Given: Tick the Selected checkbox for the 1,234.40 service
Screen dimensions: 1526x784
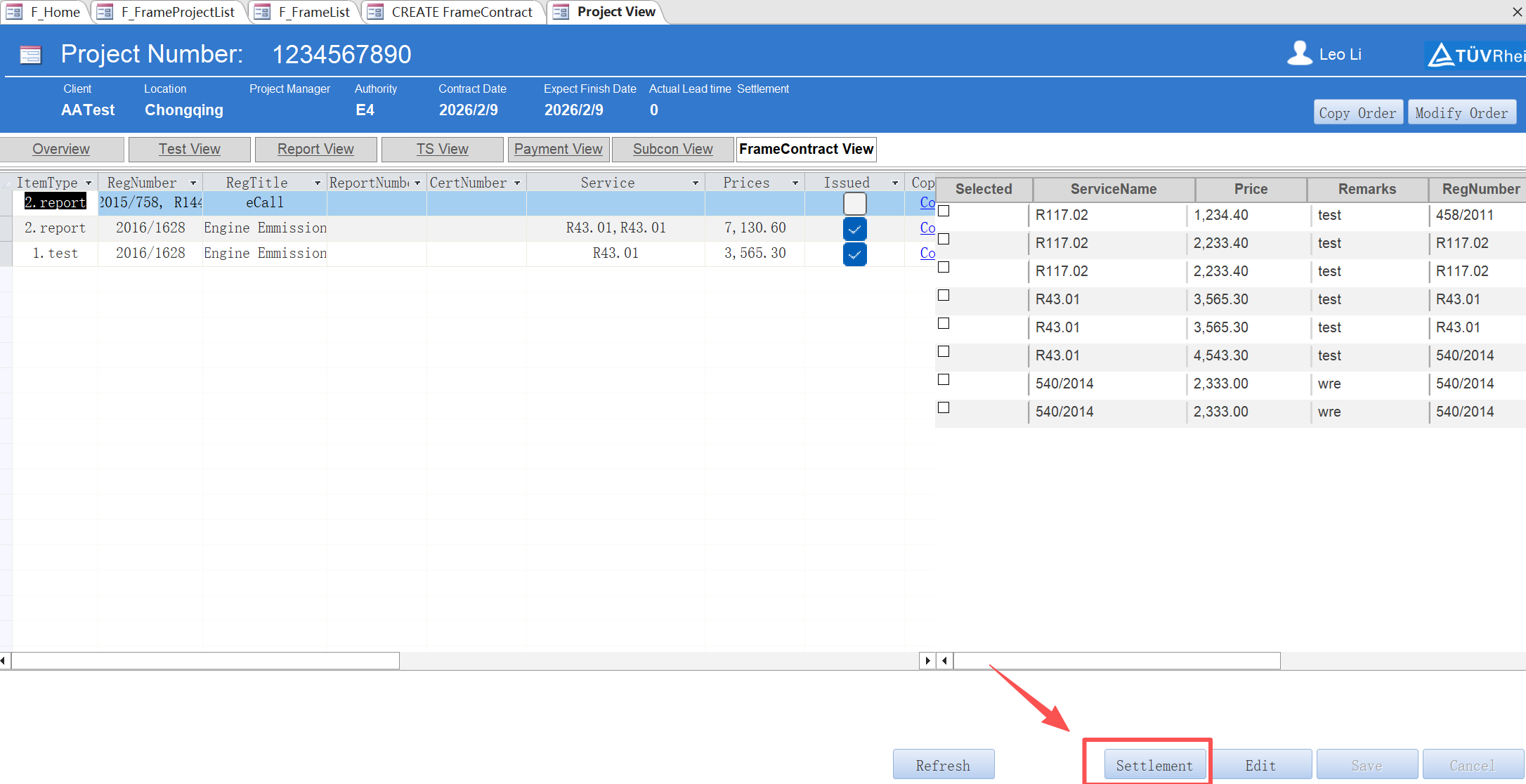Looking at the screenshot, I should 944,211.
